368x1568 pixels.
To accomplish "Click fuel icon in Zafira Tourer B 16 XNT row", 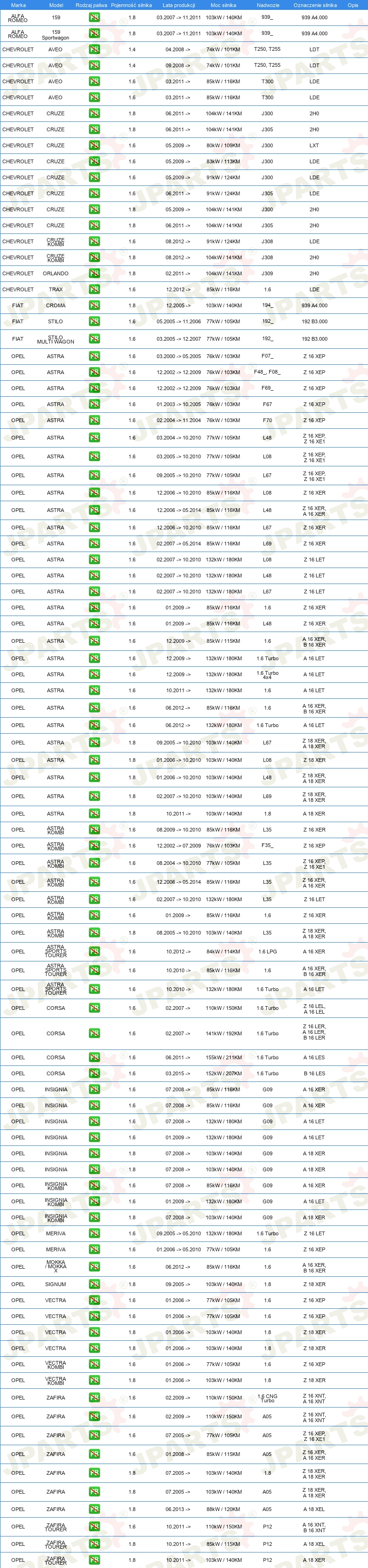I will click(94, 1527).
